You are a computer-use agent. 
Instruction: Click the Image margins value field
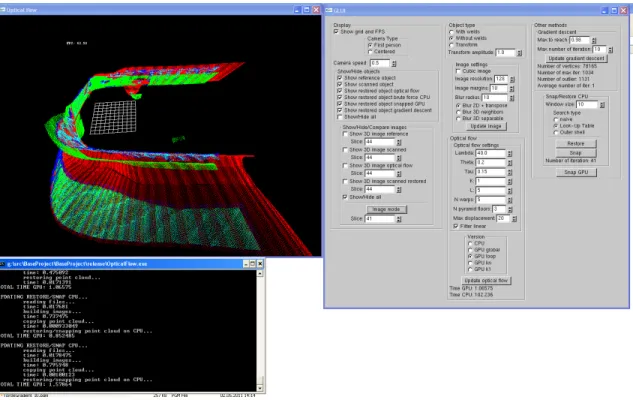click(x=499, y=88)
